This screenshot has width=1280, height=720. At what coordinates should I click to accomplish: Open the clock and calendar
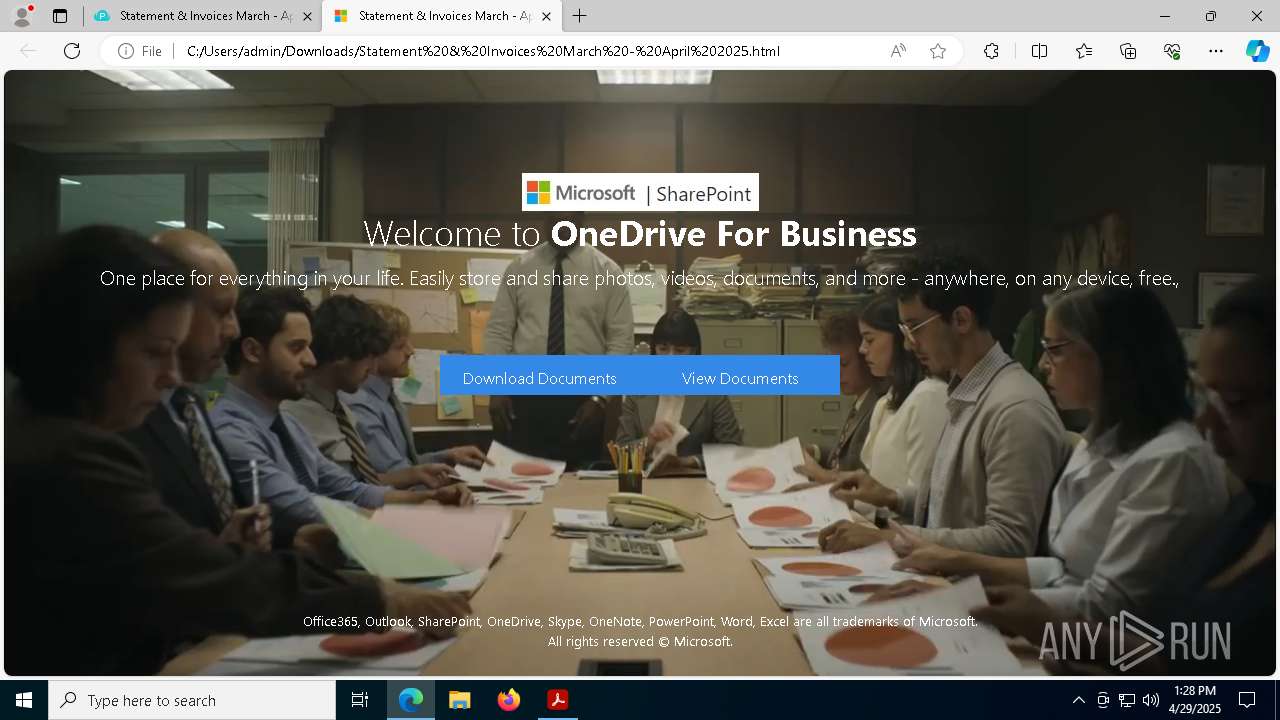coord(1195,700)
